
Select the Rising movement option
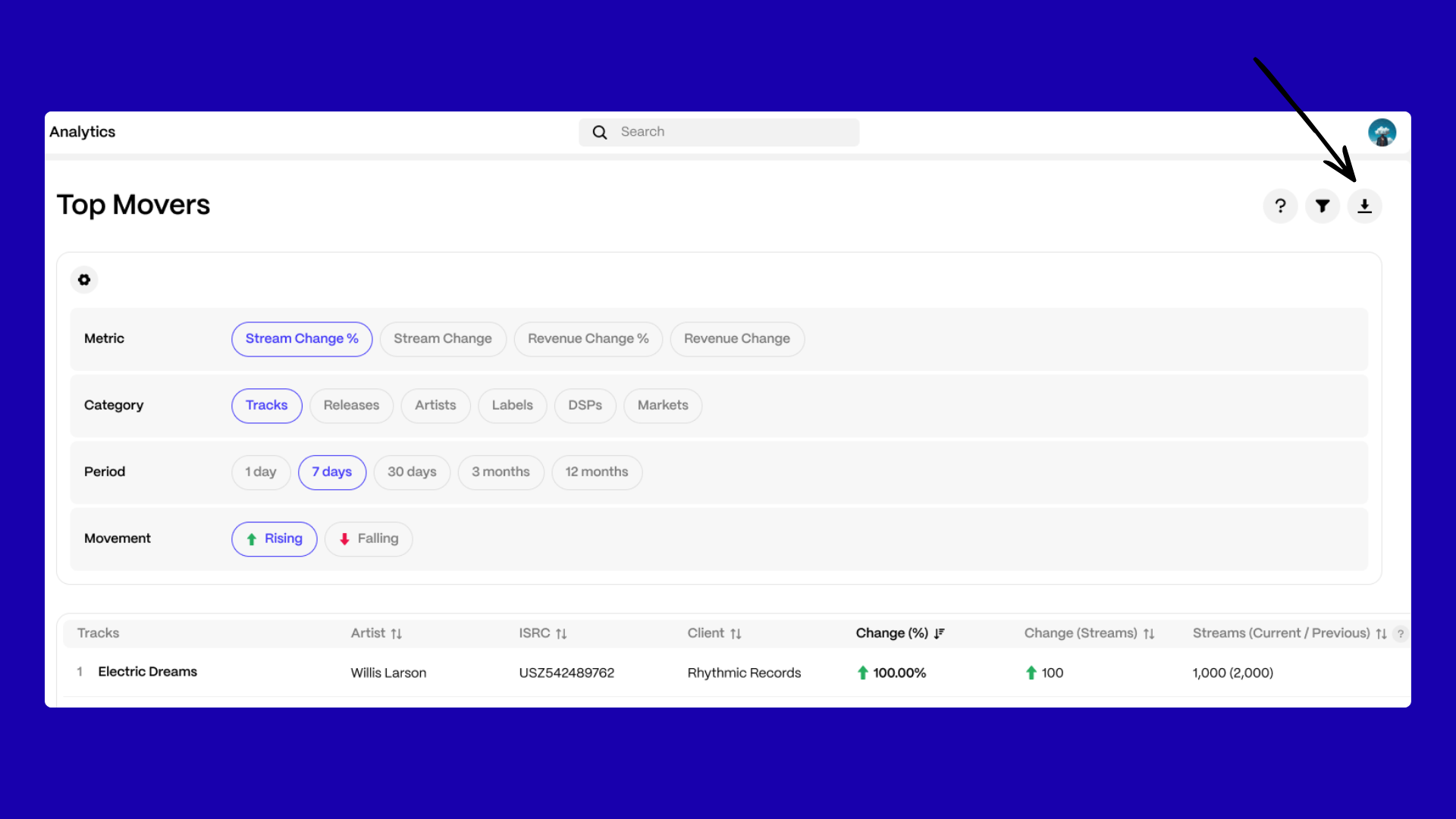(x=274, y=539)
